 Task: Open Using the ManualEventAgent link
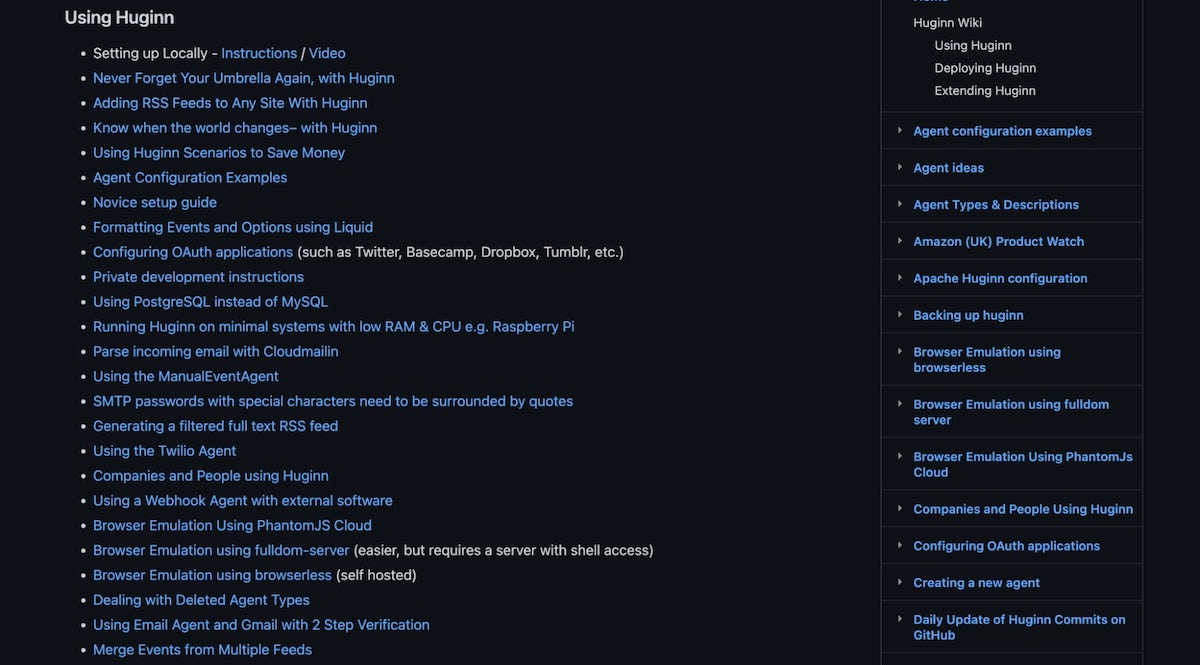[x=186, y=376]
